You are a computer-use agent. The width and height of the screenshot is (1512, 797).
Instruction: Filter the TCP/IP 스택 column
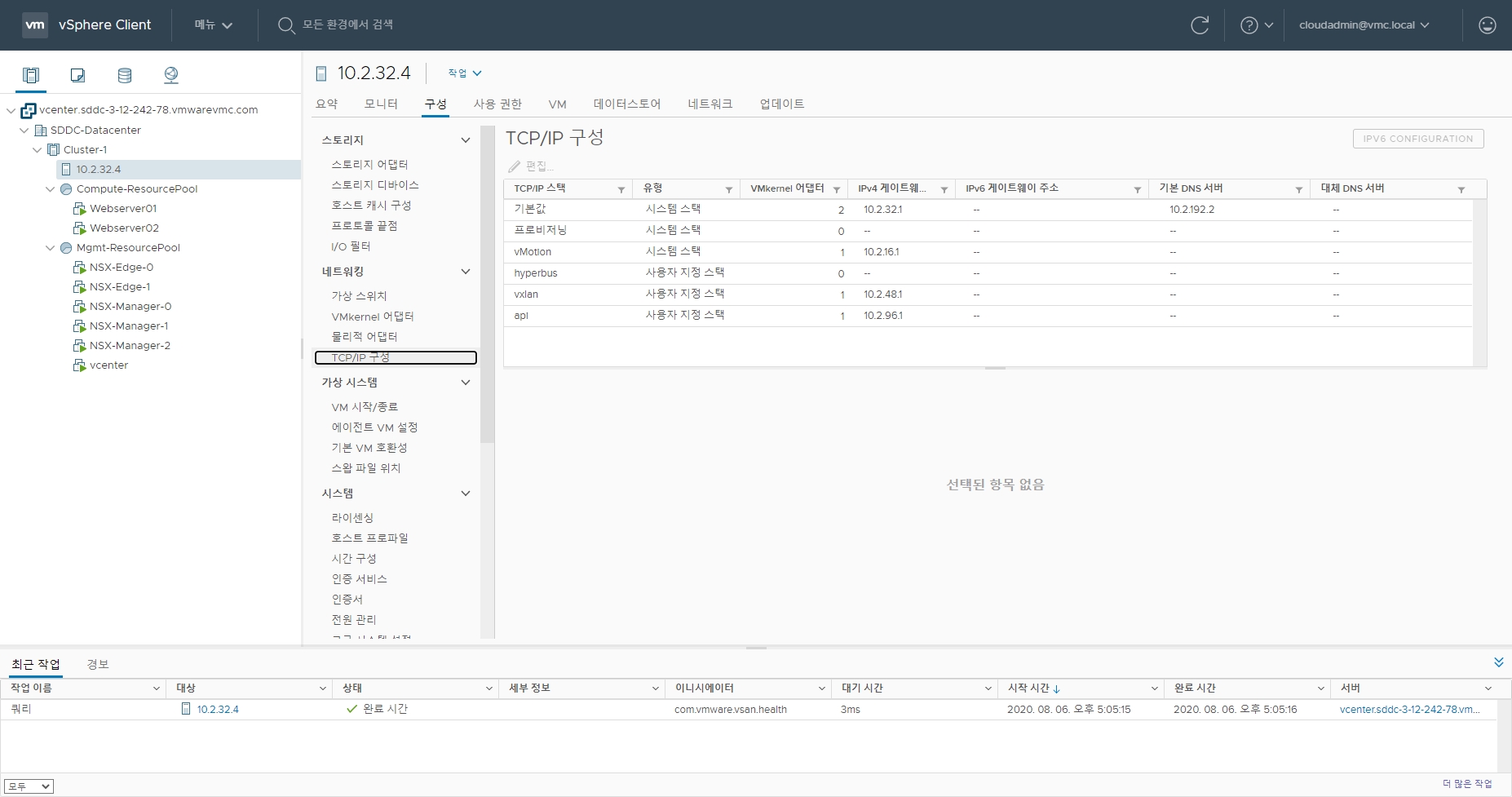coord(621,189)
